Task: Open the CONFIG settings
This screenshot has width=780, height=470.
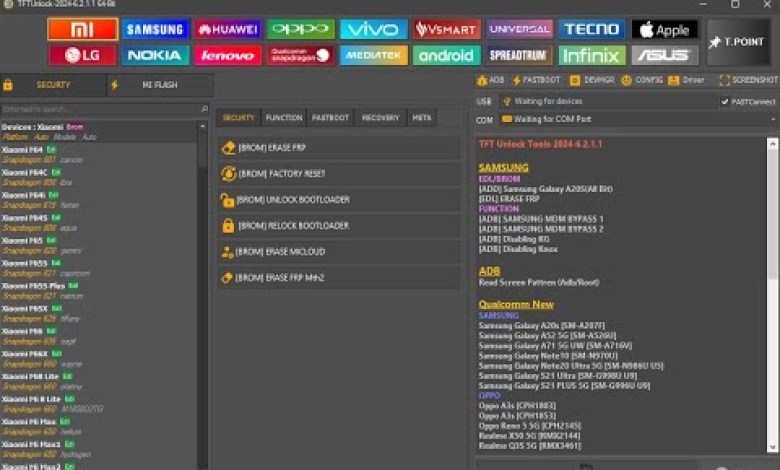Action: click(x=642, y=80)
